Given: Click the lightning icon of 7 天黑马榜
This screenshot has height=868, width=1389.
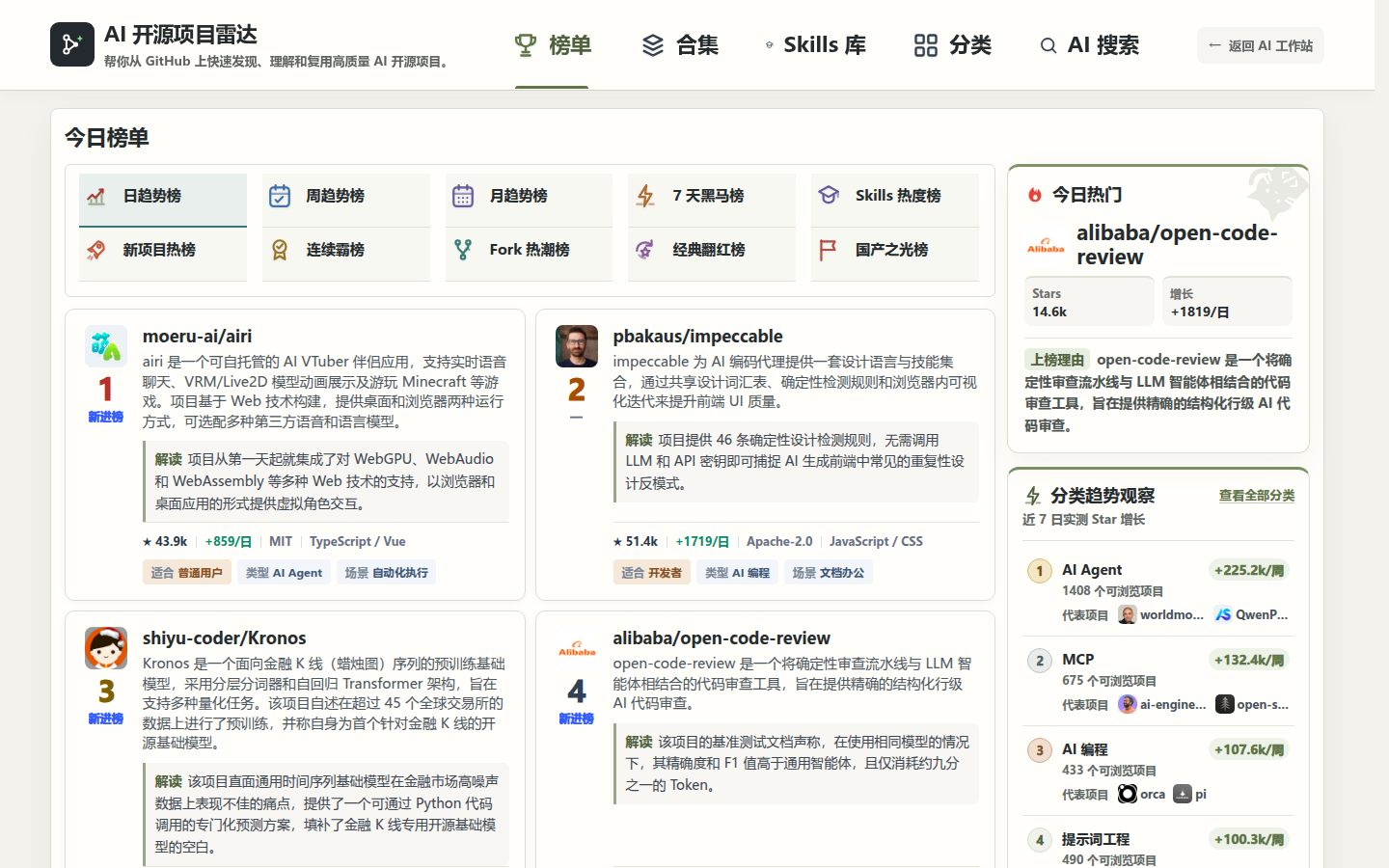Looking at the screenshot, I should pyautogui.click(x=645, y=196).
